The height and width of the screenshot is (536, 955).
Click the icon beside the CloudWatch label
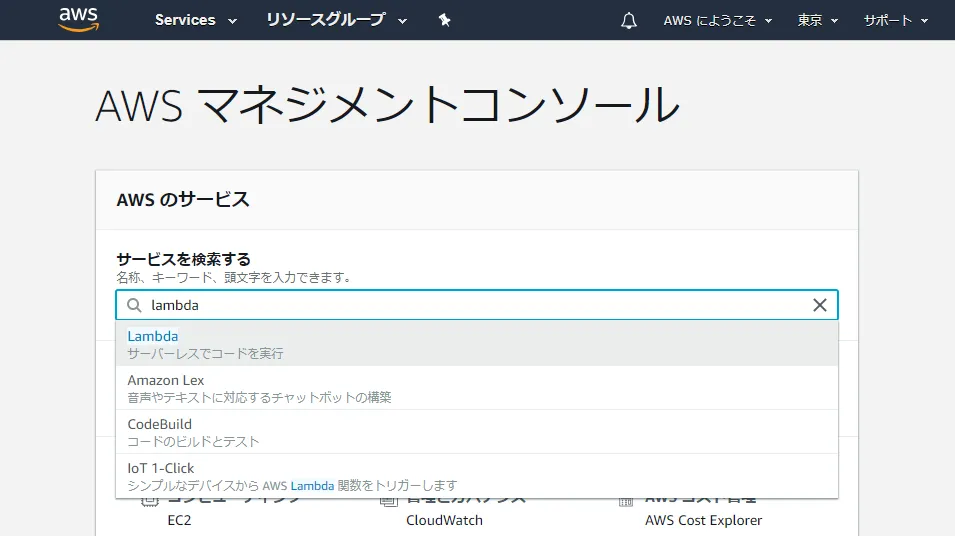point(389,503)
